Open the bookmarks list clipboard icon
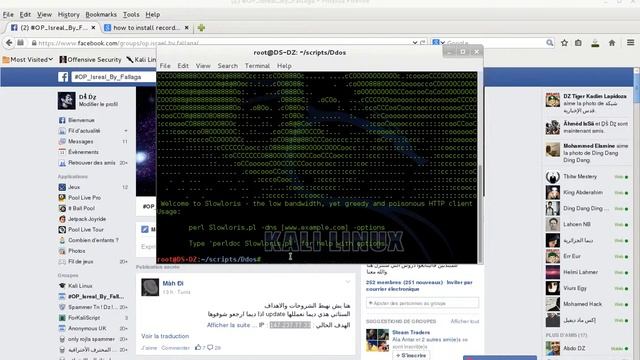 [578, 42]
